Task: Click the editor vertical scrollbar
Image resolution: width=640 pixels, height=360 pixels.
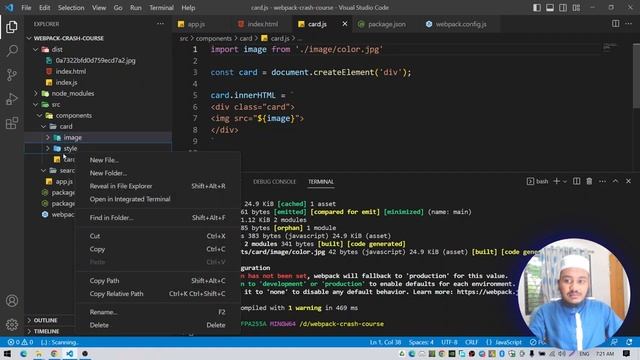Action: [637, 76]
